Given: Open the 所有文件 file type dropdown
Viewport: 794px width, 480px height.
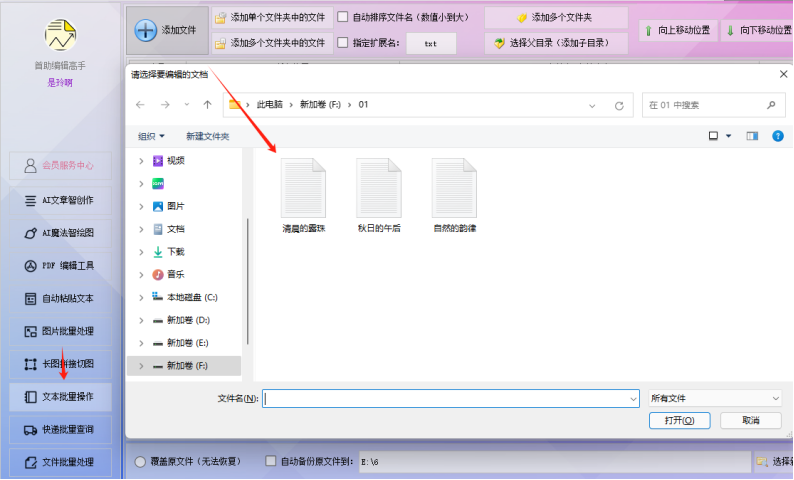Looking at the screenshot, I should pos(715,398).
